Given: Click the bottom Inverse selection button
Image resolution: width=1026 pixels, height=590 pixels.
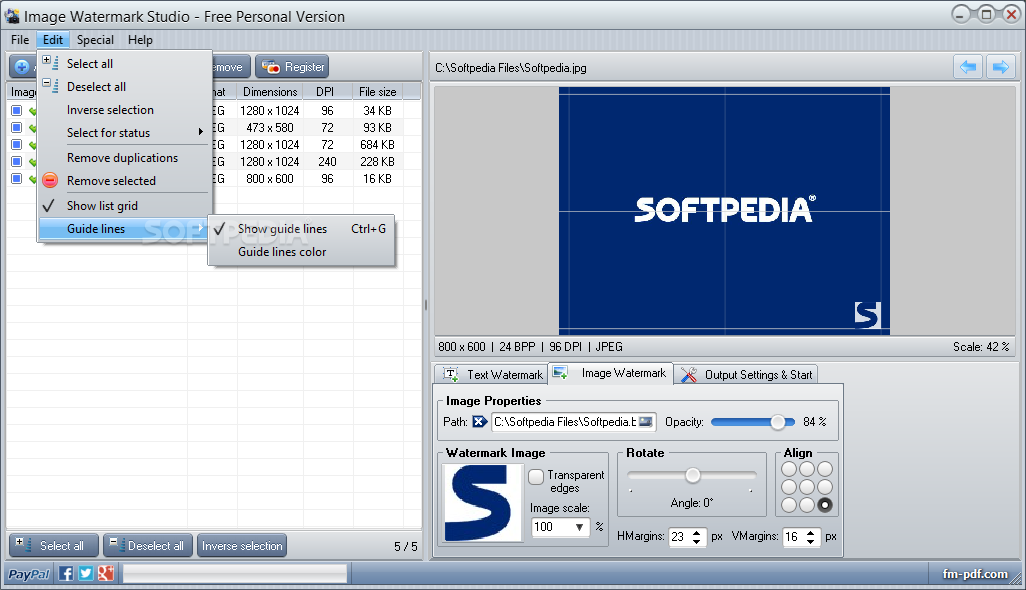Looking at the screenshot, I should pos(242,546).
